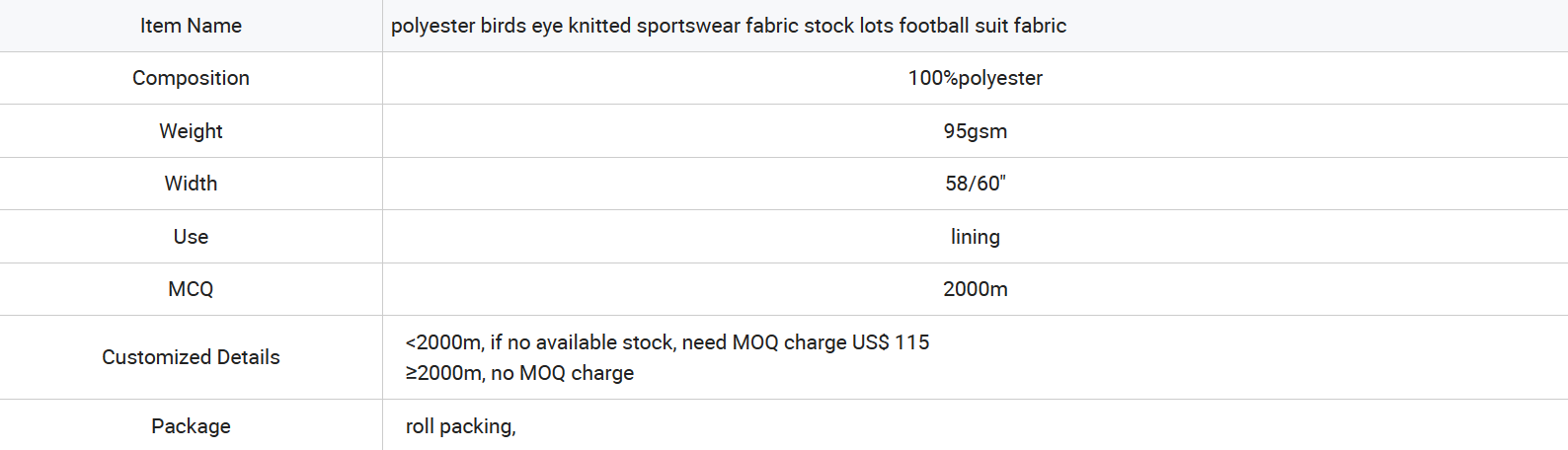
Task: Click the Package row label
Action: [x=191, y=426]
